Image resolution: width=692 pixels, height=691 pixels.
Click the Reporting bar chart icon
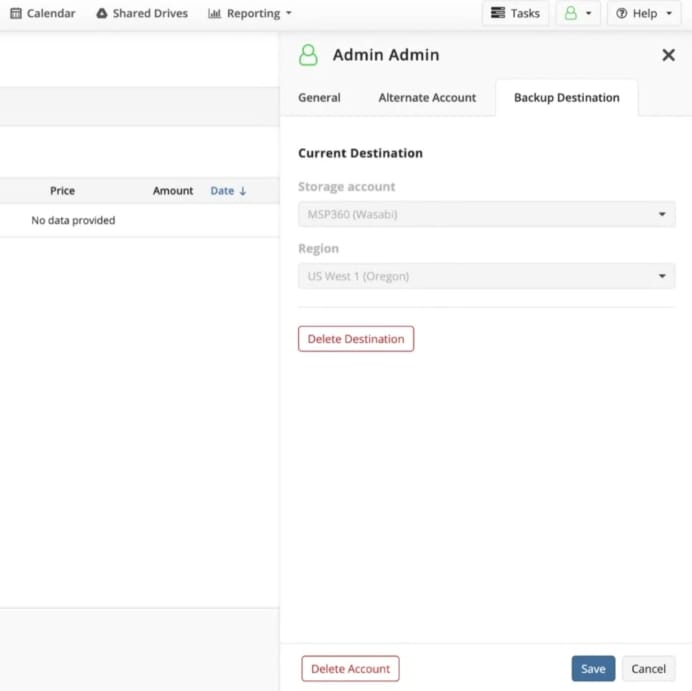point(214,14)
